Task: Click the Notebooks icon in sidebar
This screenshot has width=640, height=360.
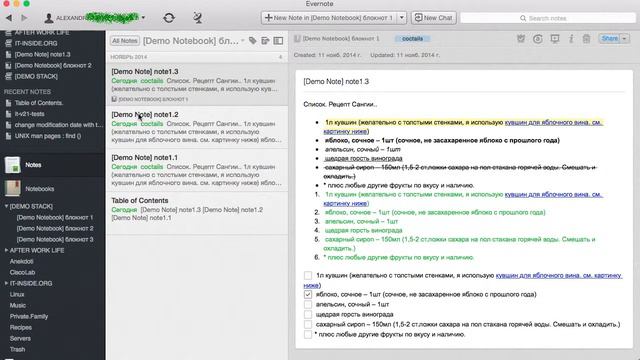Action: pyautogui.click(x=12, y=189)
